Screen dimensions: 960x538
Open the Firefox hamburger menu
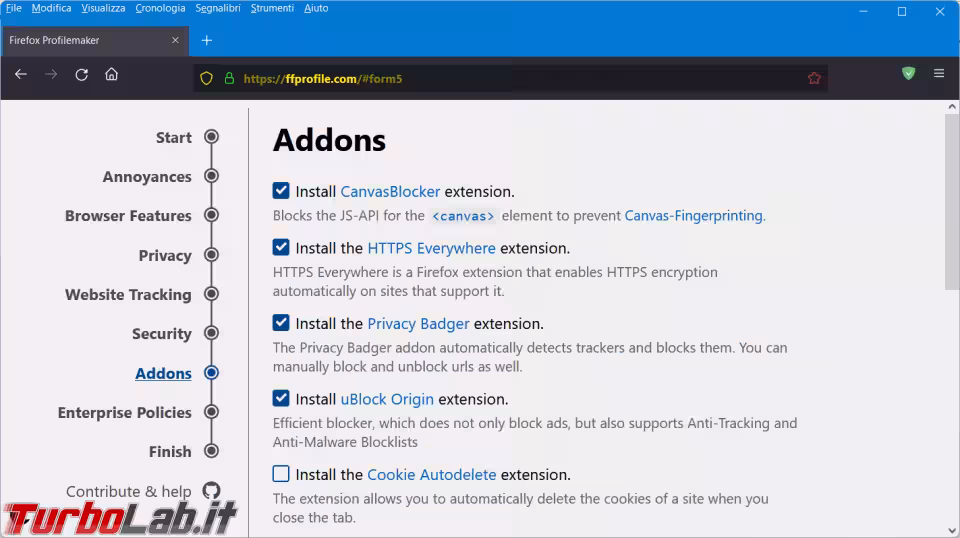click(939, 73)
